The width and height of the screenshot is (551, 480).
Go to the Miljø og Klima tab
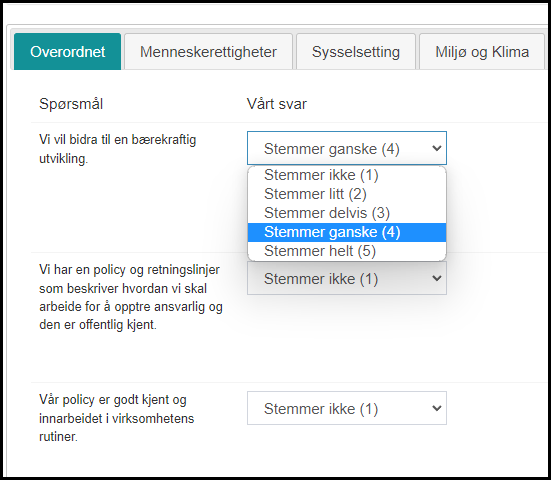(x=482, y=52)
